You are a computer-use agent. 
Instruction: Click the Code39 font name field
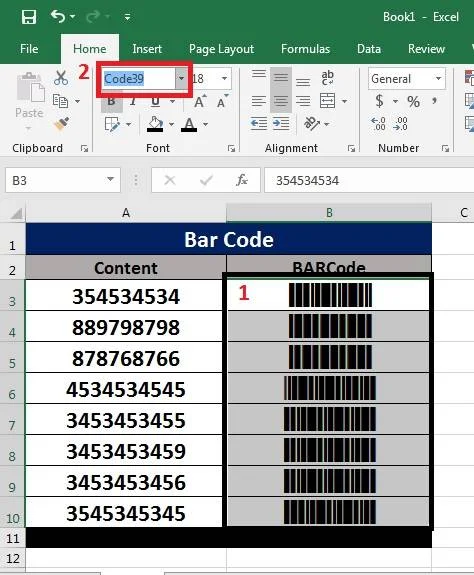139,78
